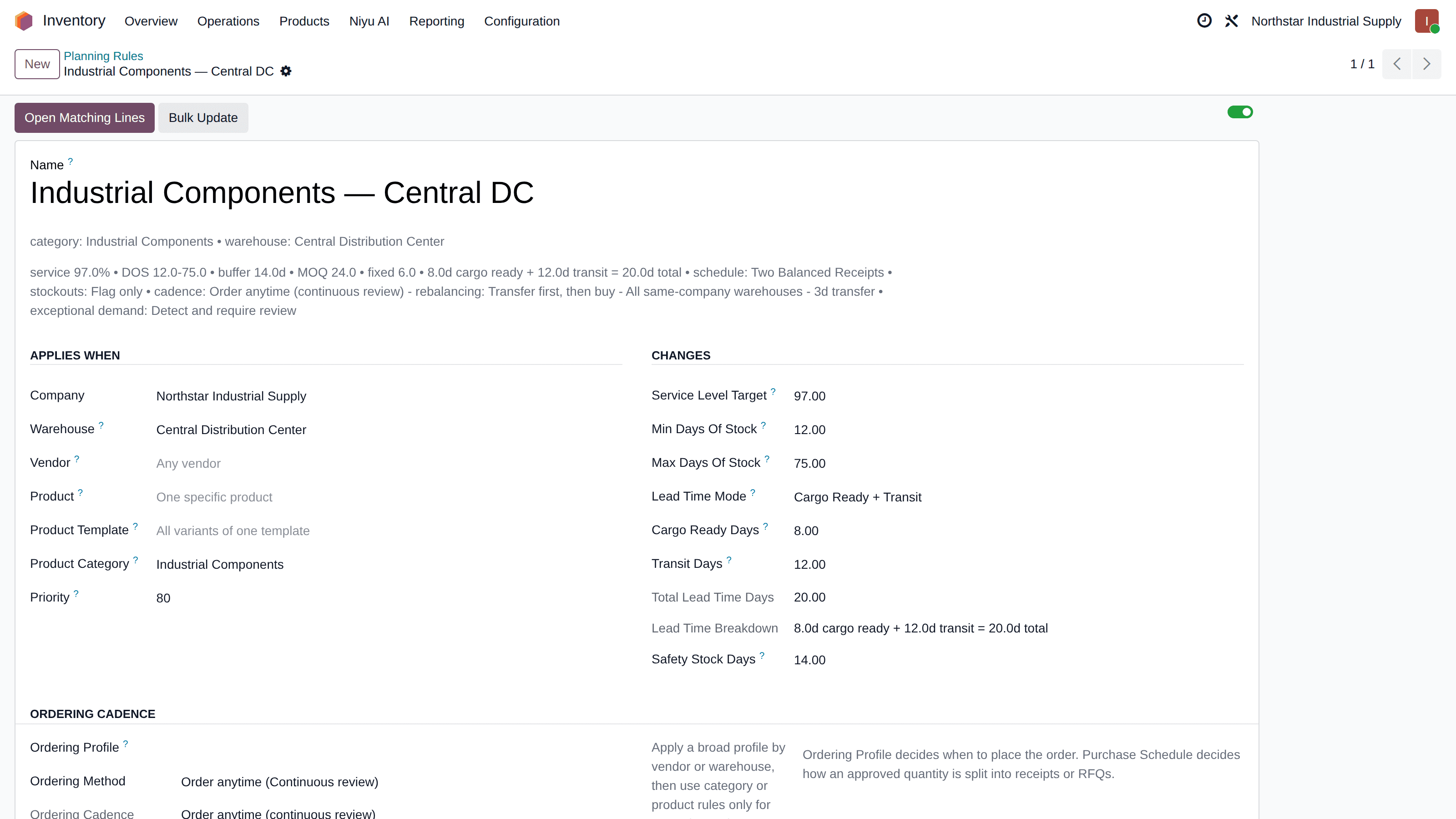
Task: Show help tooltip for Safety Stock Days
Action: point(762,655)
